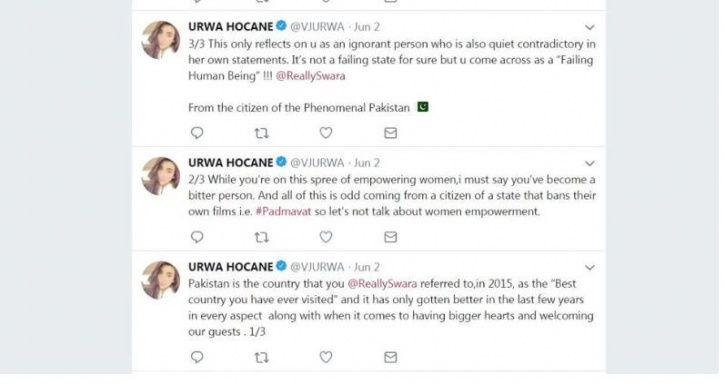
Task: Reply to the 2/3 tweet about Padmavat
Action: [197, 237]
